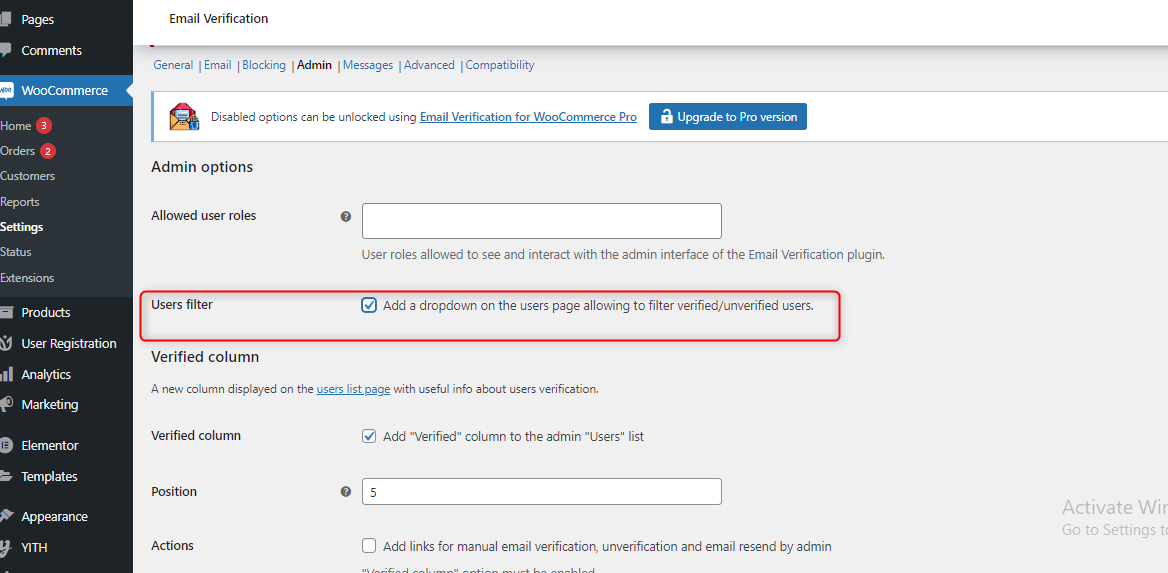Click the Marketing megaphone icon
Screen dimensions: 1168x573
pos(6,405)
